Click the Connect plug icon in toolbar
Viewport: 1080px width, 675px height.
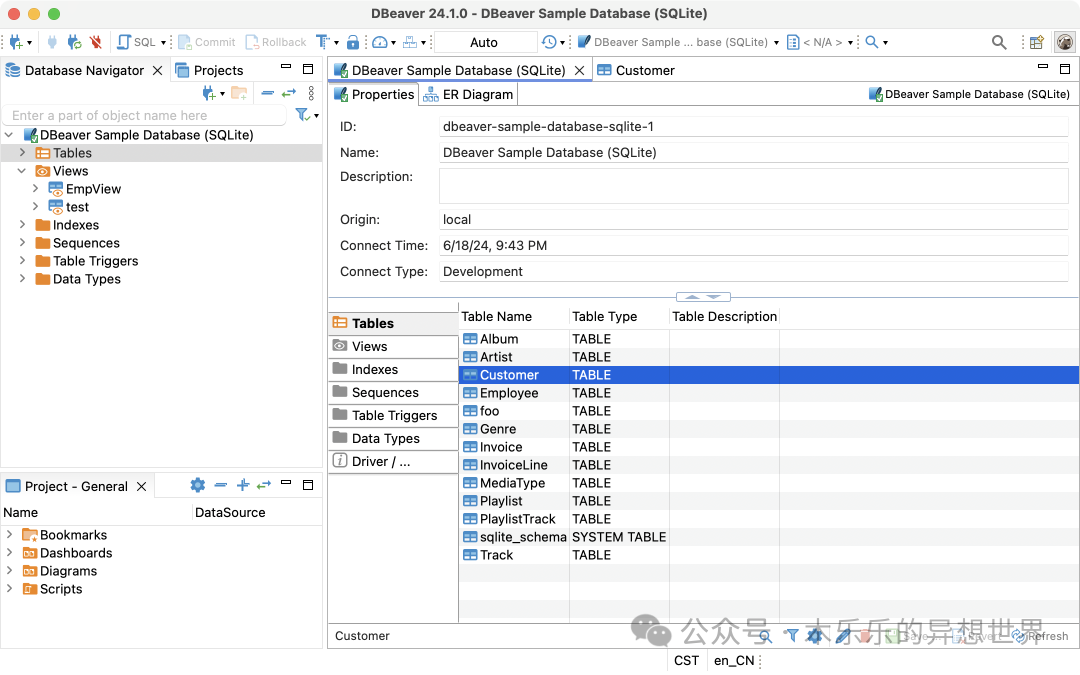point(52,42)
